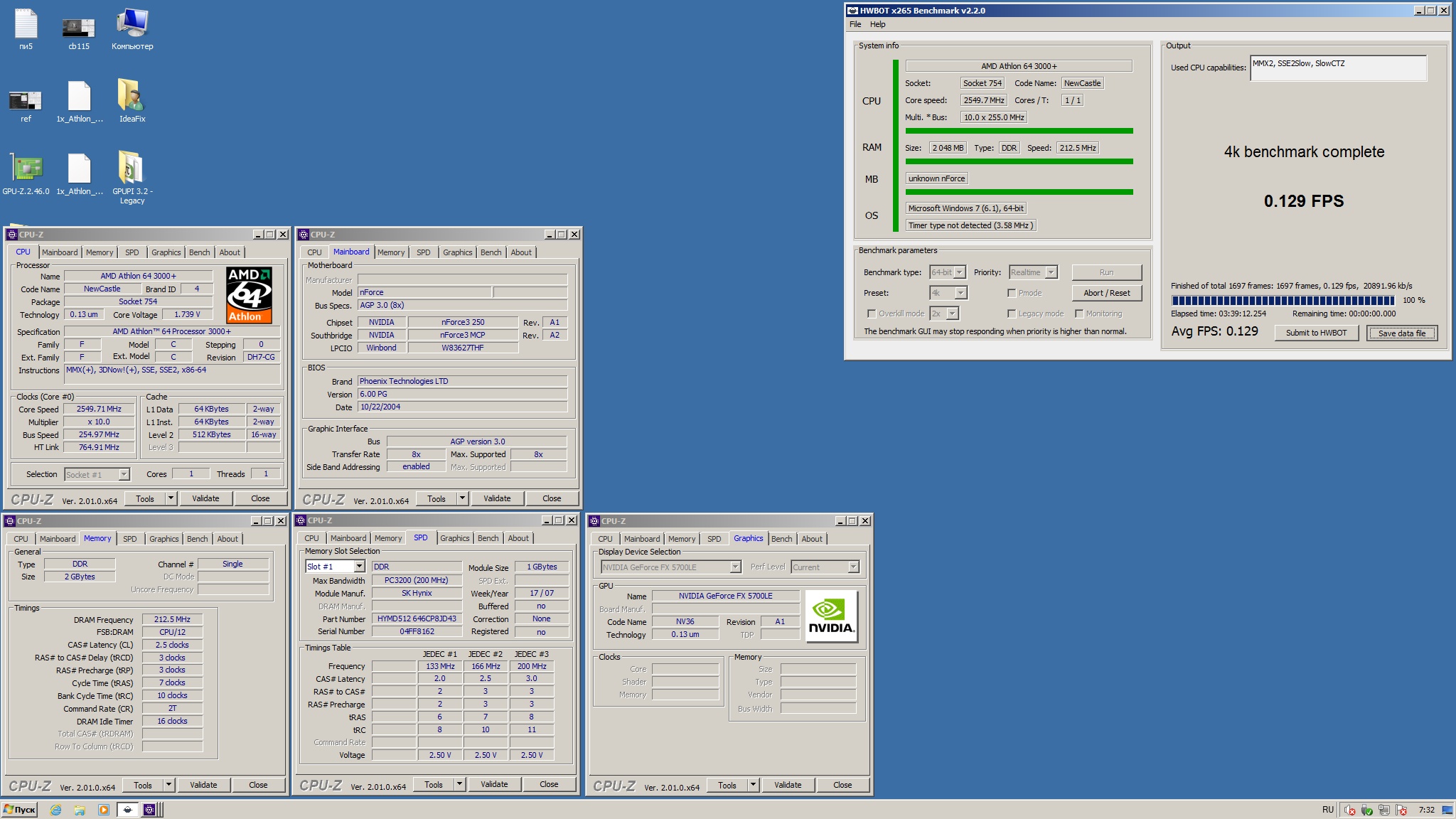The width and height of the screenshot is (1456, 819).
Task: Switch to Memory tab in Mainboard window
Action: tap(391, 252)
